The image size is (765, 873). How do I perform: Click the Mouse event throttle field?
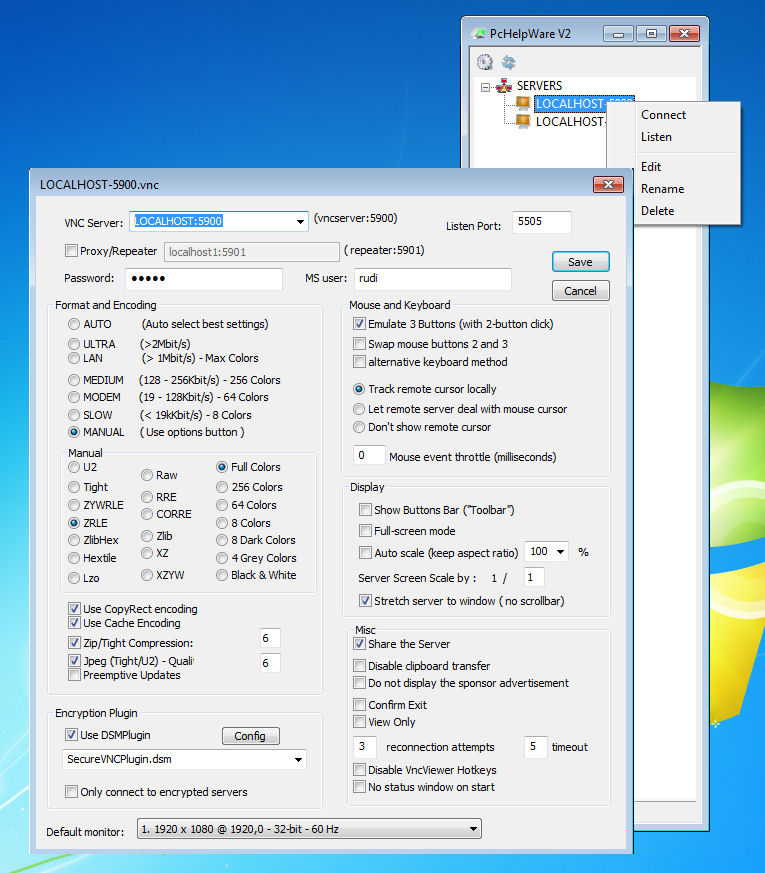click(x=369, y=455)
